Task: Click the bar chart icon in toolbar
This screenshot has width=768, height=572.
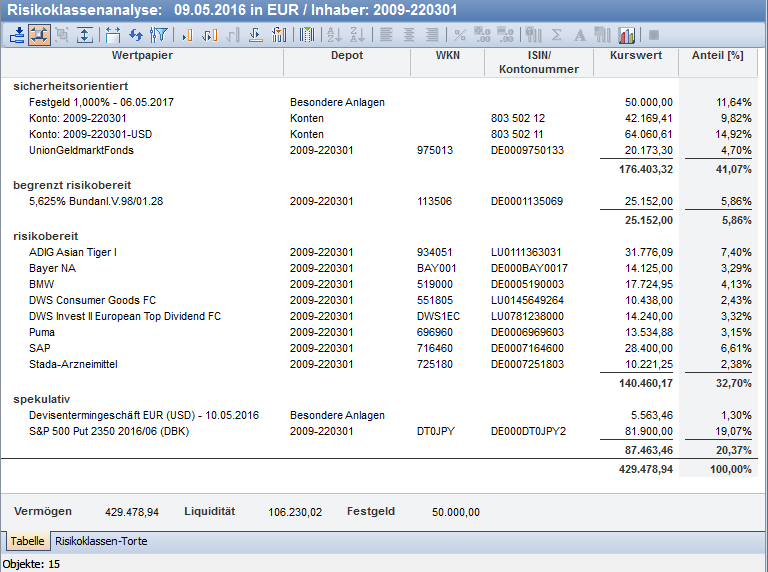Action: click(x=627, y=35)
